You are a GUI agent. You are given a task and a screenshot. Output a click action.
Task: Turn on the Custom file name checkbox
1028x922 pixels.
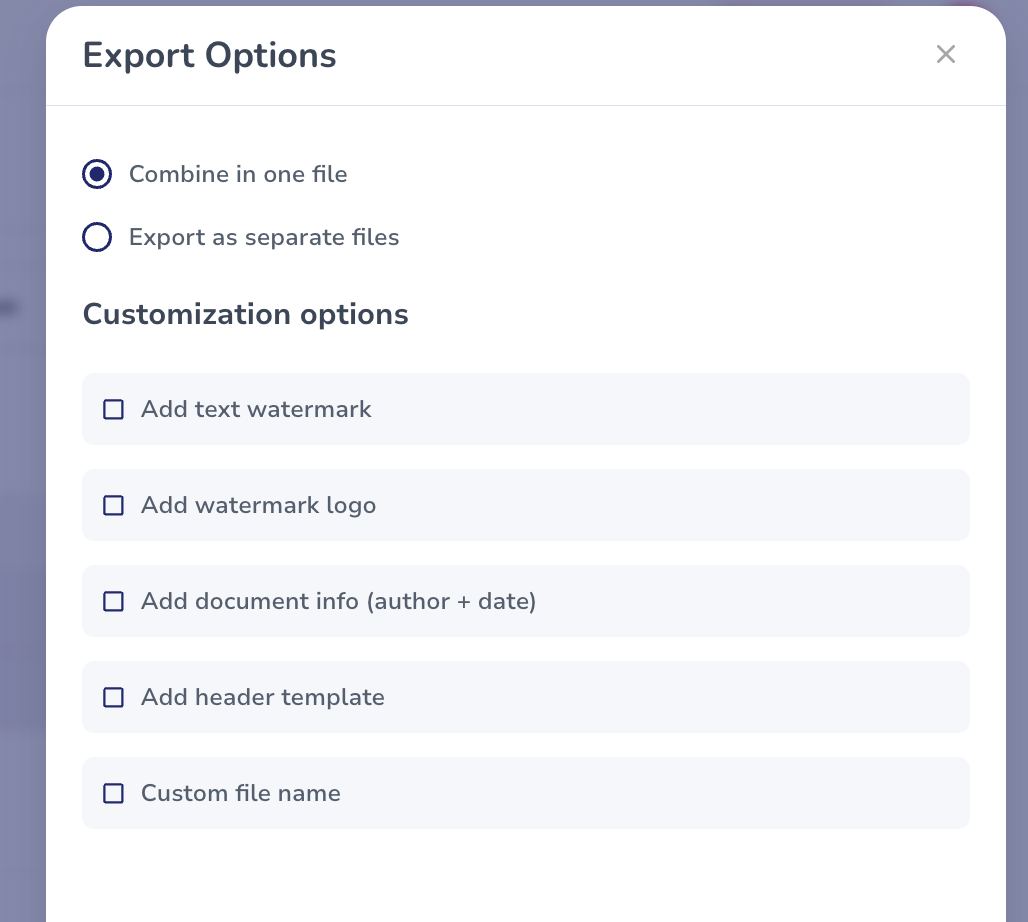(x=114, y=793)
